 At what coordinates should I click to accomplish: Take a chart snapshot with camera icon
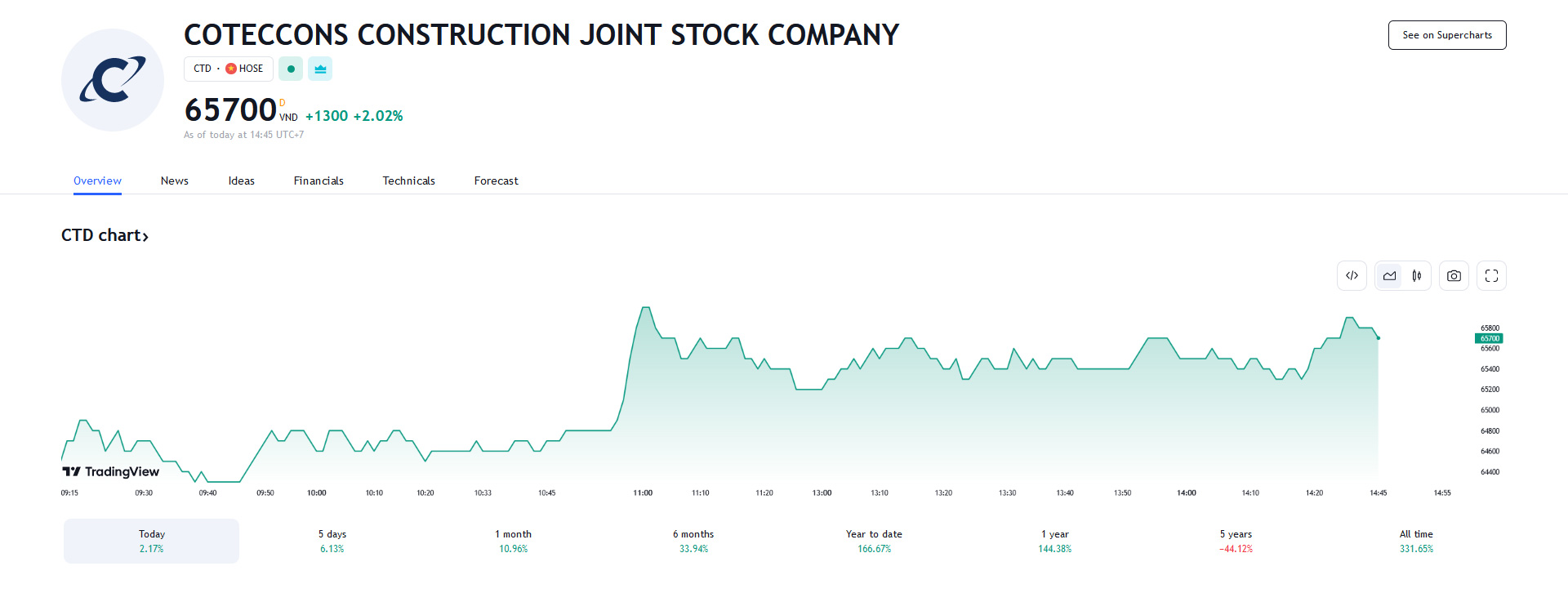pyautogui.click(x=1454, y=276)
